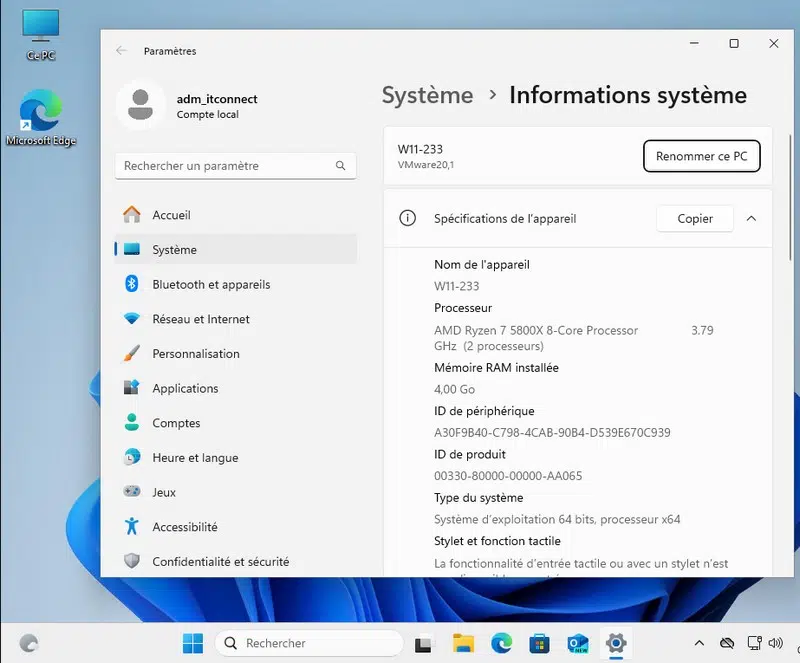The height and width of the screenshot is (663, 800).
Task: Click the Renommer ce PC button
Action: pyautogui.click(x=701, y=156)
